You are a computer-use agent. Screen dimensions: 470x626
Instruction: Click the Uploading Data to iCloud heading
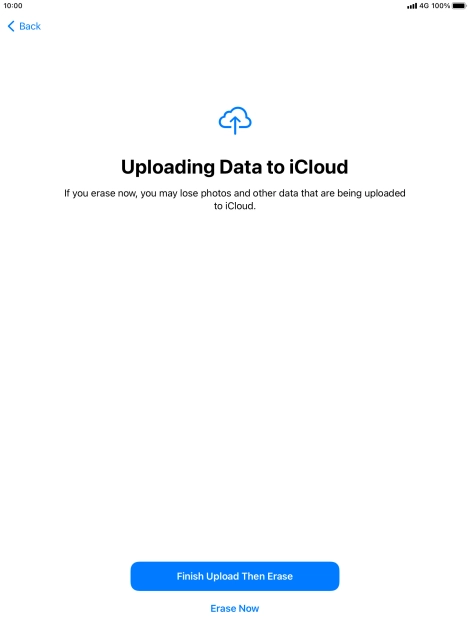235,167
